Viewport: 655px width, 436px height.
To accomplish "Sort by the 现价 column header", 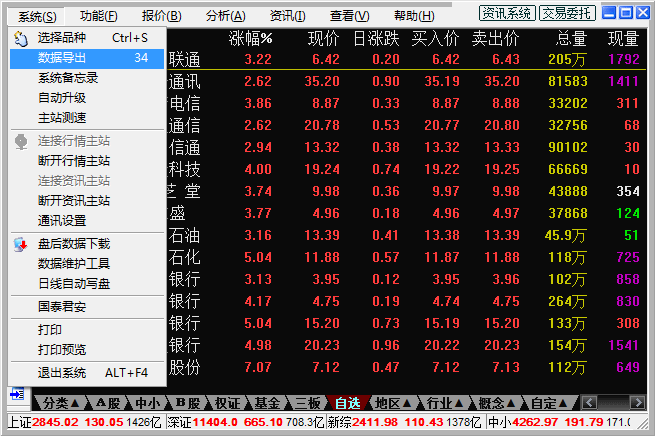I will [323, 39].
